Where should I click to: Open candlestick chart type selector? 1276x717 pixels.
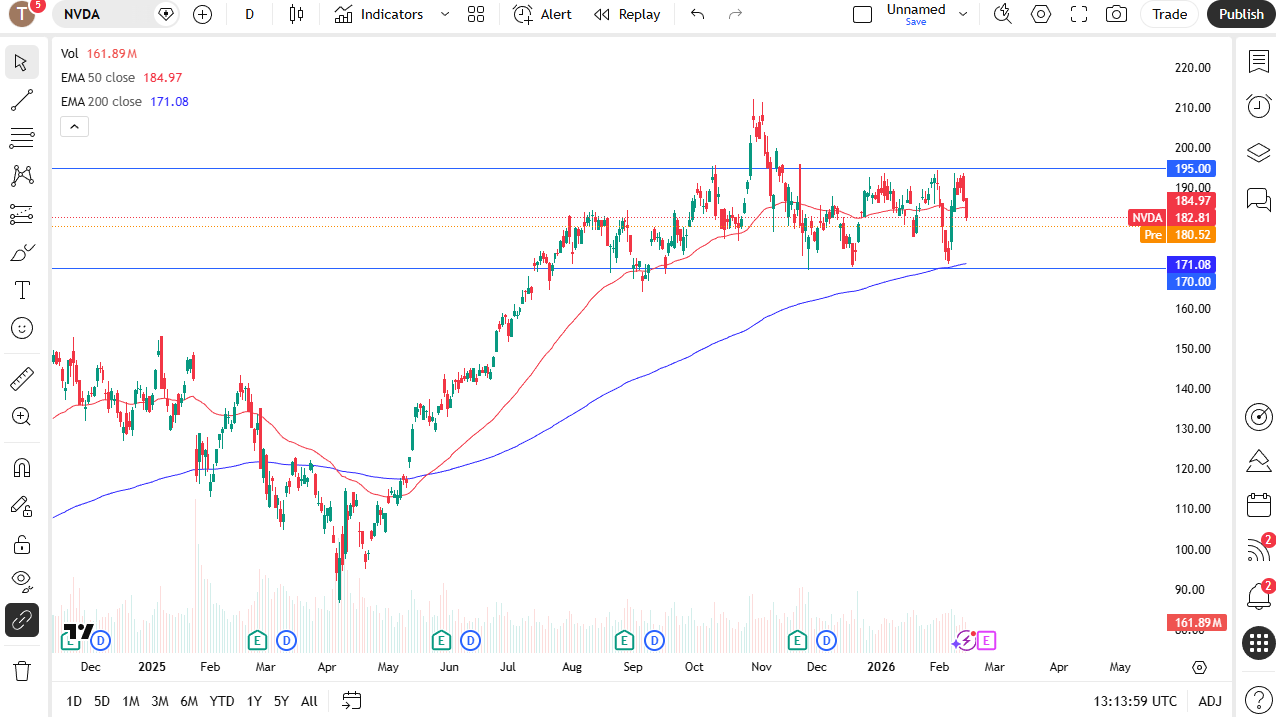[x=296, y=14]
